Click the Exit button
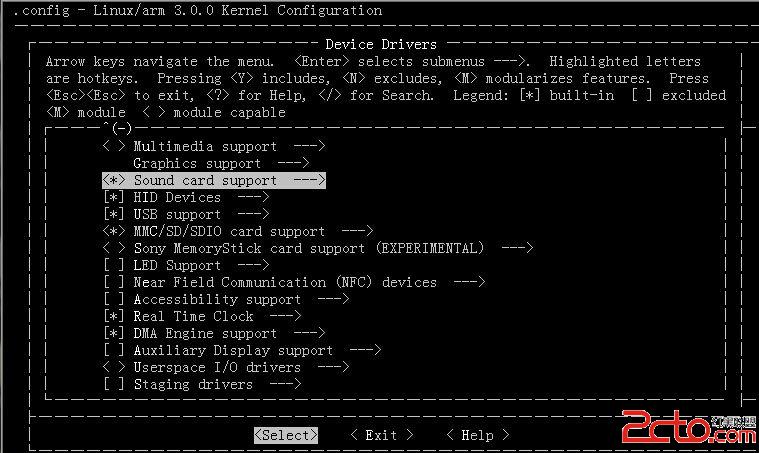This screenshot has width=759, height=453. pyautogui.click(x=381, y=435)
